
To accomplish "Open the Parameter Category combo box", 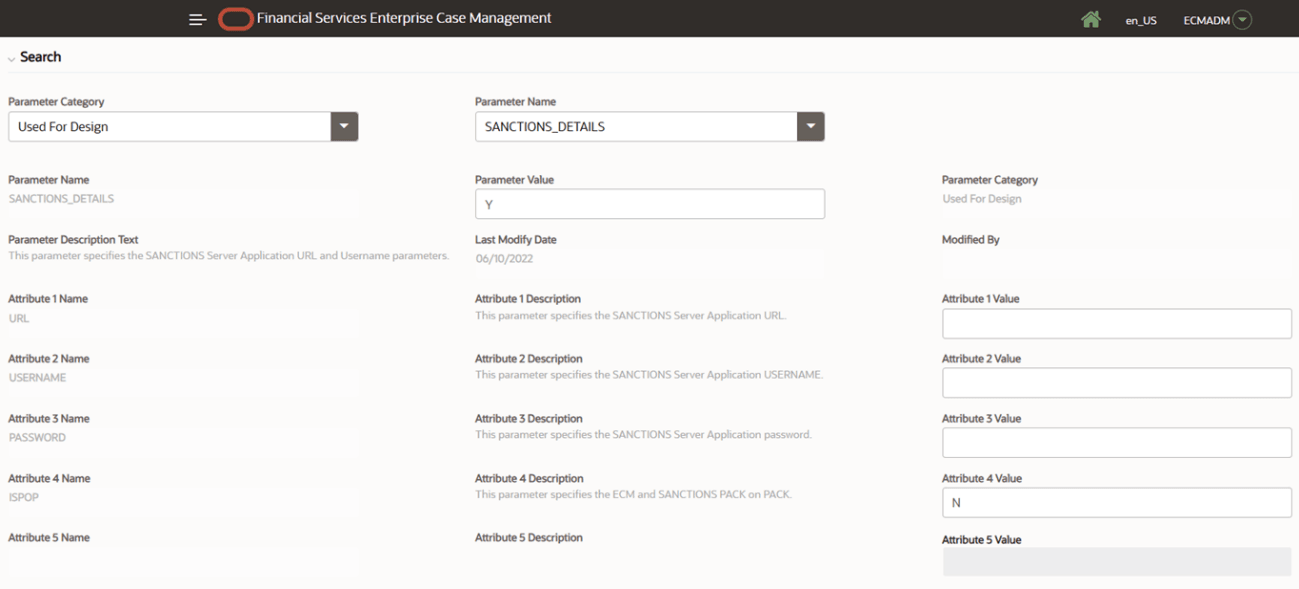I will (x=170, y=126).
